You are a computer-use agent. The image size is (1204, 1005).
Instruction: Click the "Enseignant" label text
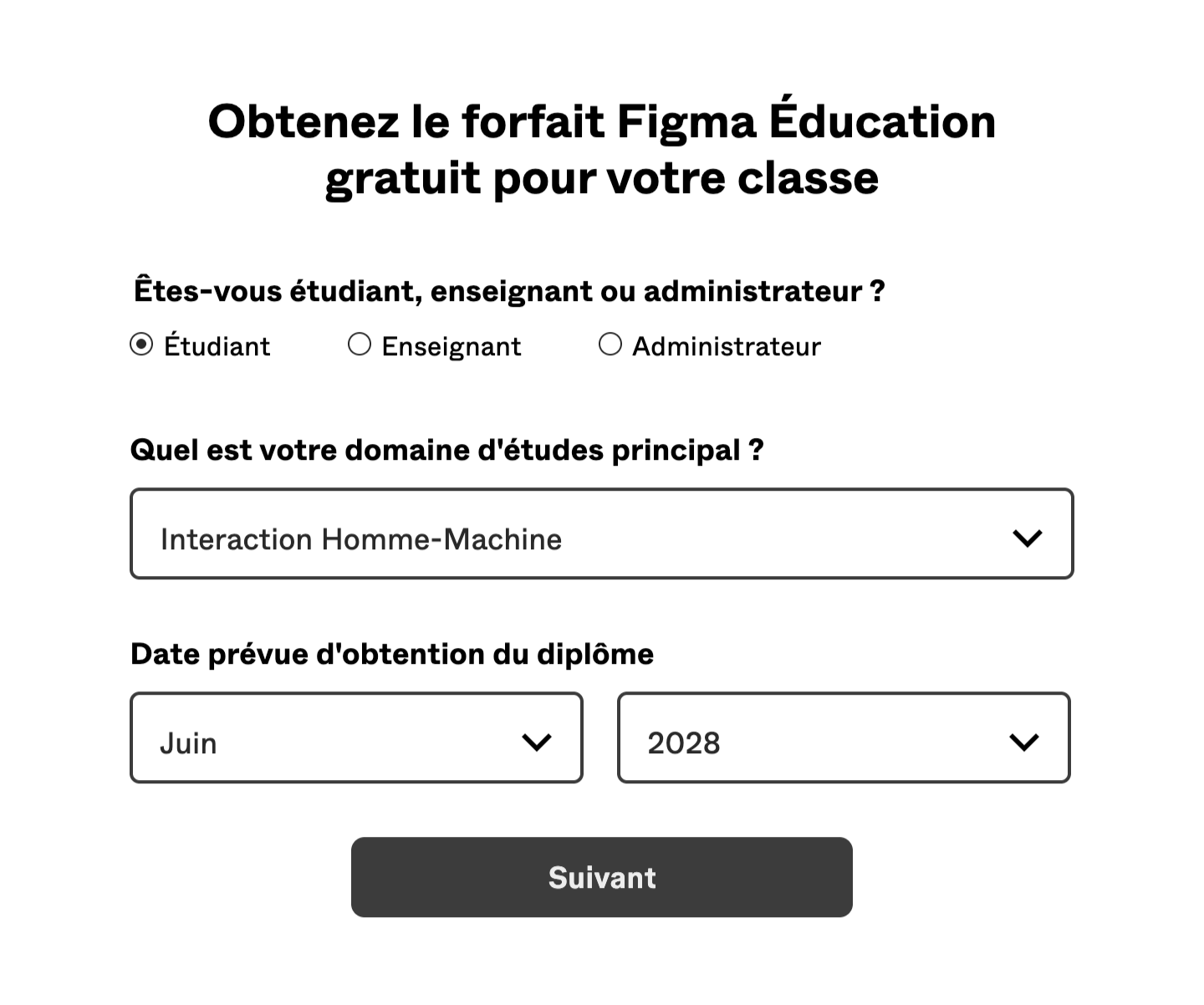[x=451, y=346]
